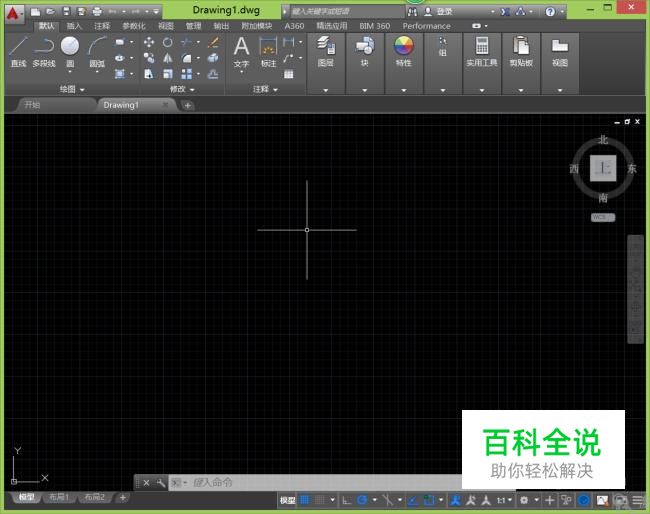
Task: Select the 圆弧 (Arc) tool
Action: [x=97, y=52]
